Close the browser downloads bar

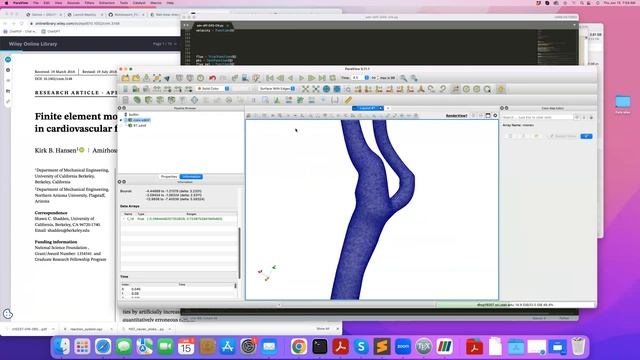click(x=338, y=329)
